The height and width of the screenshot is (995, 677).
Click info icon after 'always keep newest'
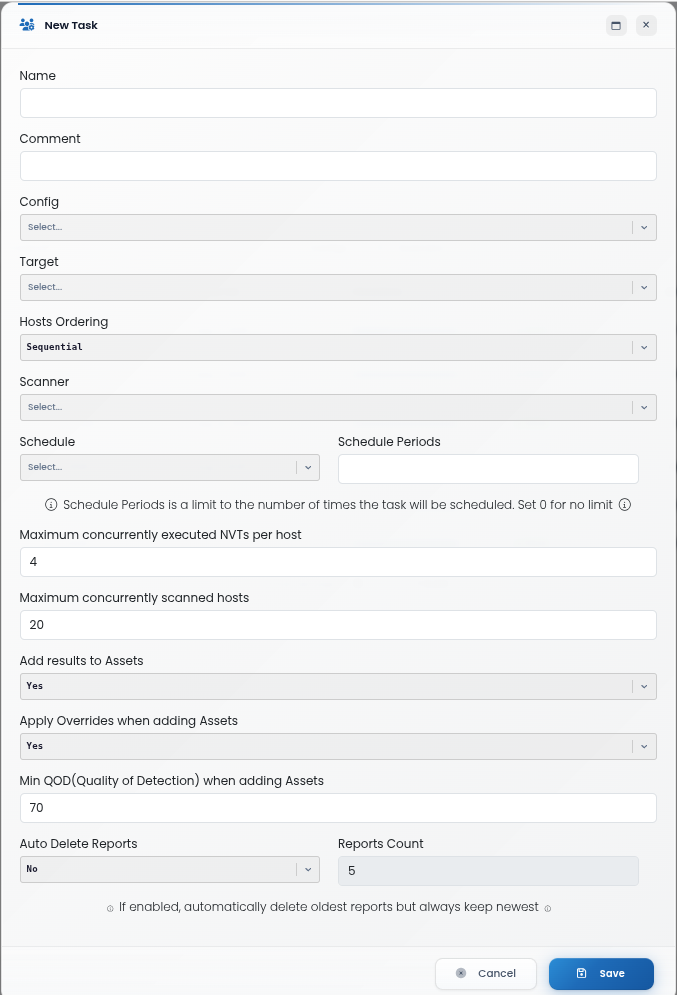(548, 909)
